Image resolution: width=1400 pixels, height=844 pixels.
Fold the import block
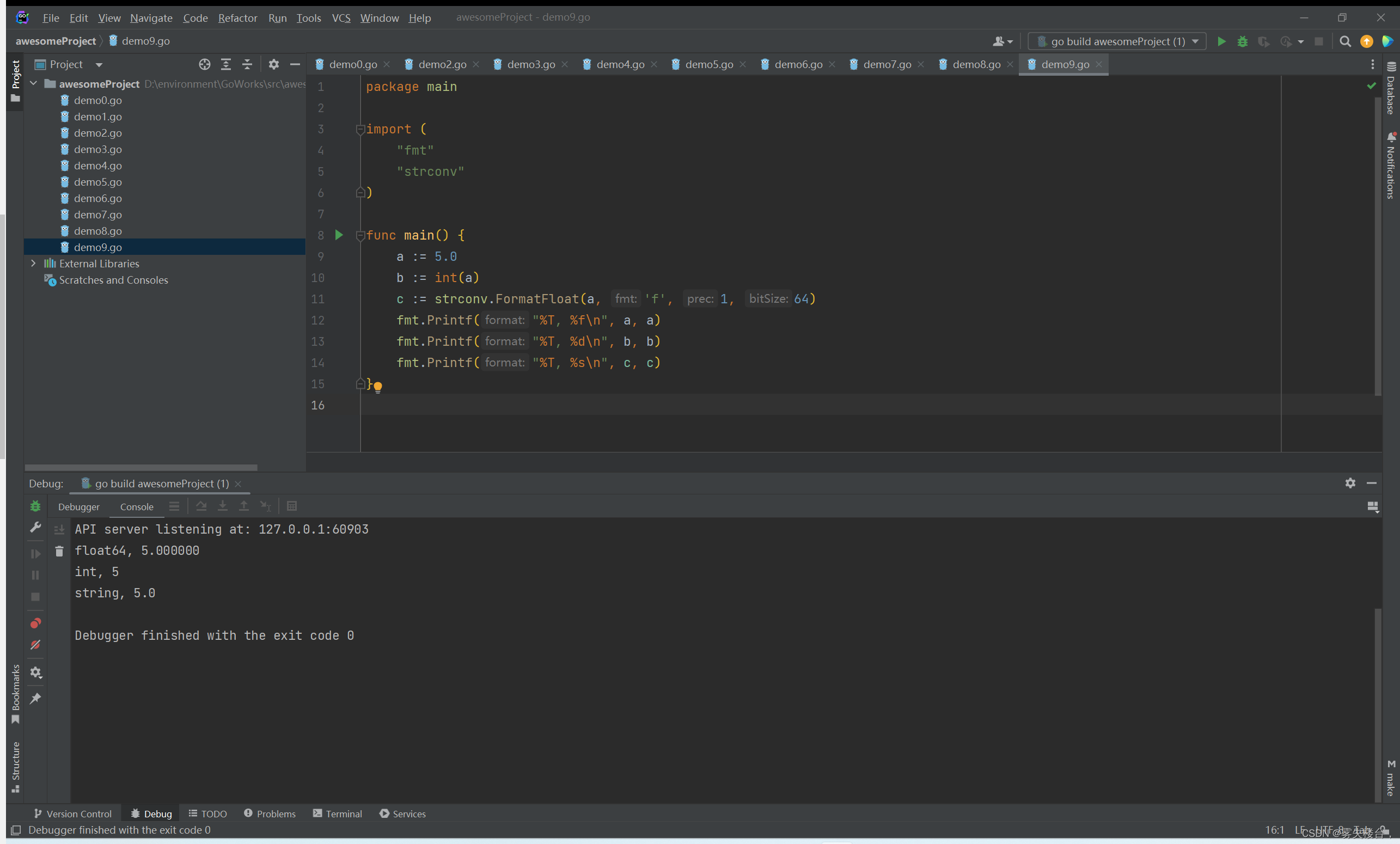(x=359, y=129)
